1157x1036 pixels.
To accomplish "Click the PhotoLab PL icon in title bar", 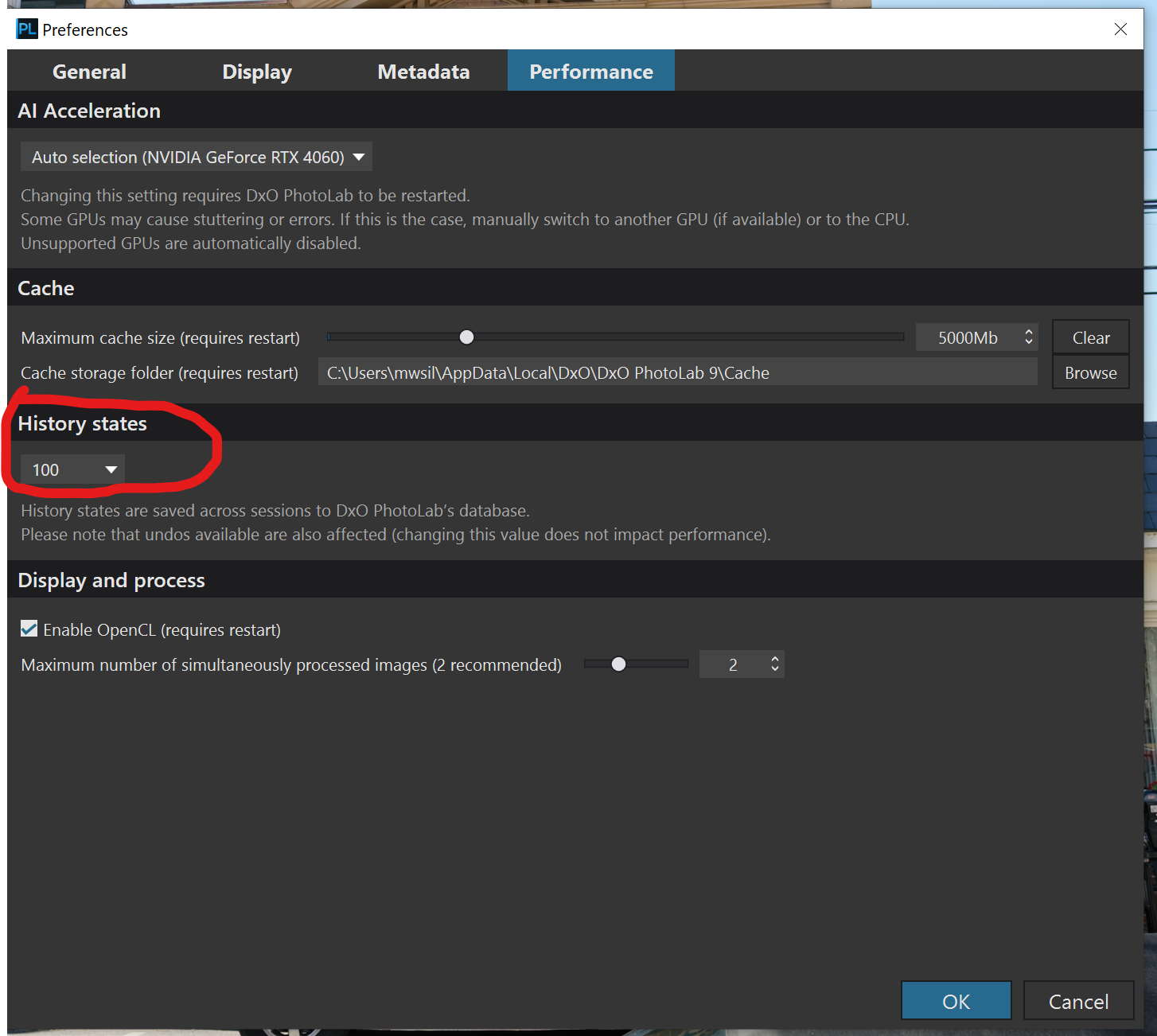I will 26,29.
